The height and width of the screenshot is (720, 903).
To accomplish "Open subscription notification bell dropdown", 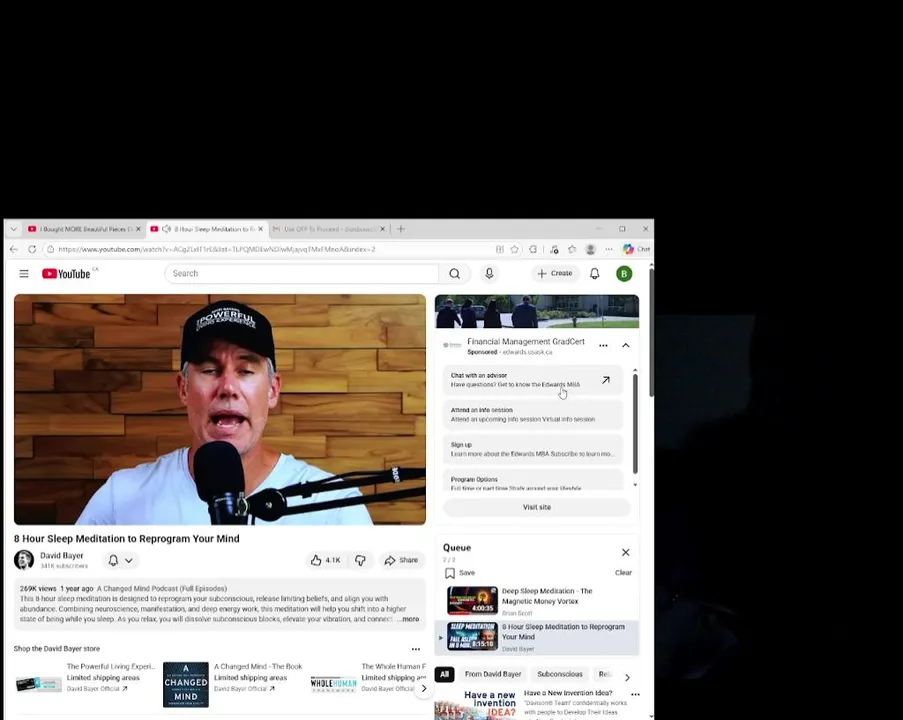I will pos(120,560).
